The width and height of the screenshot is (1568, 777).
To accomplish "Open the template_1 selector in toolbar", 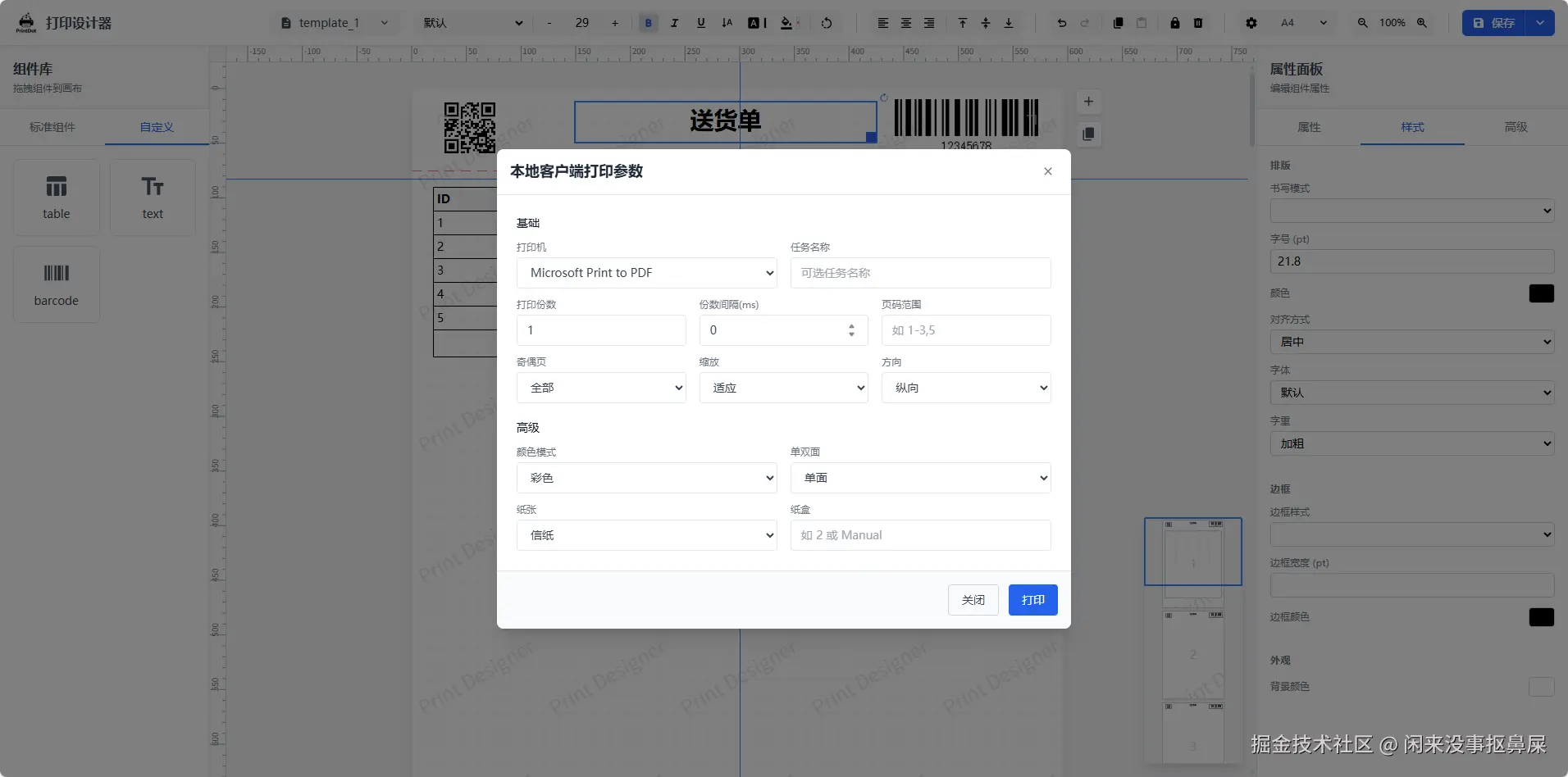I will [x=334, y=23].
